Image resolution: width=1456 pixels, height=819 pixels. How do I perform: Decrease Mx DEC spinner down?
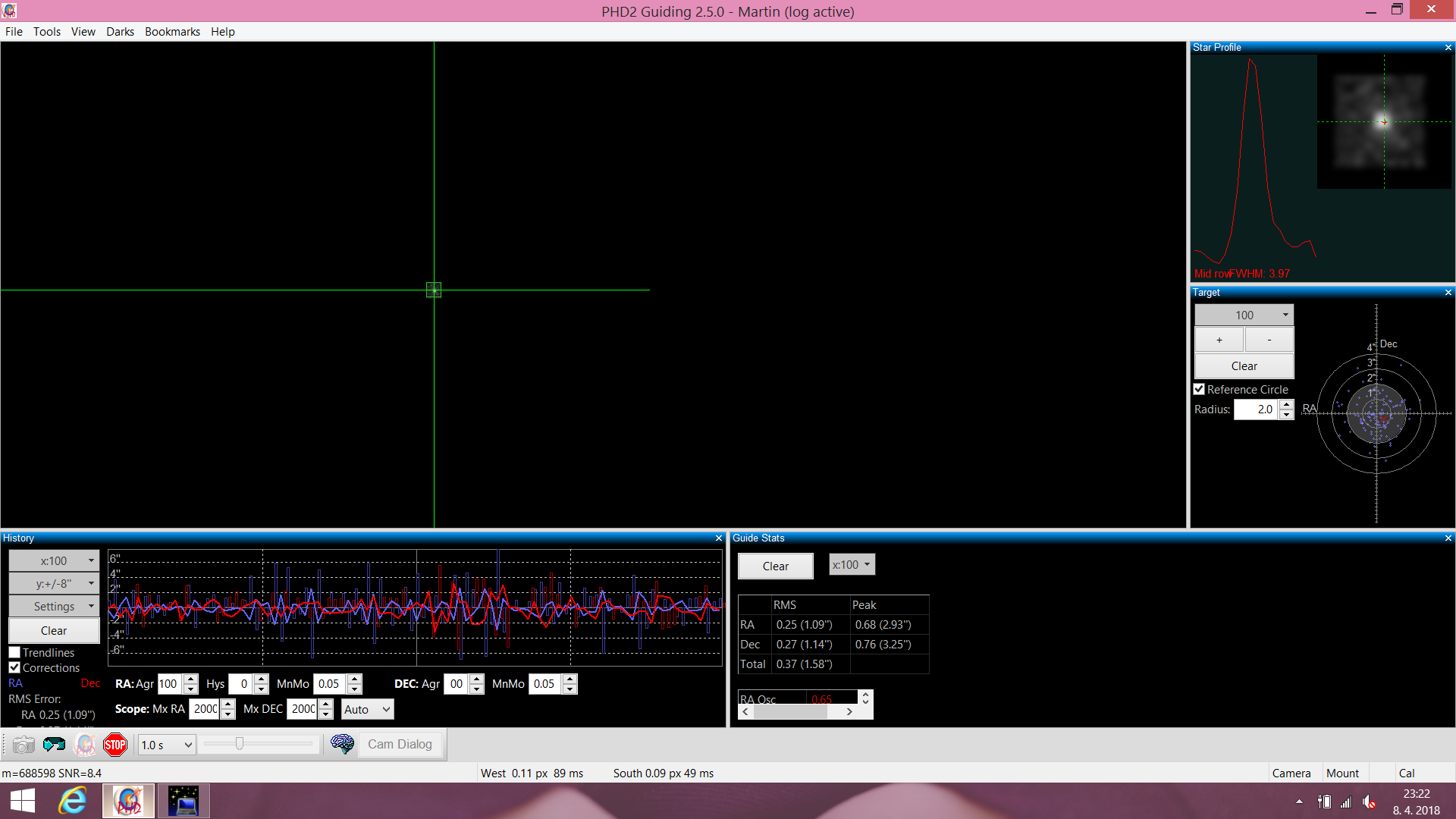click(325, 714)
